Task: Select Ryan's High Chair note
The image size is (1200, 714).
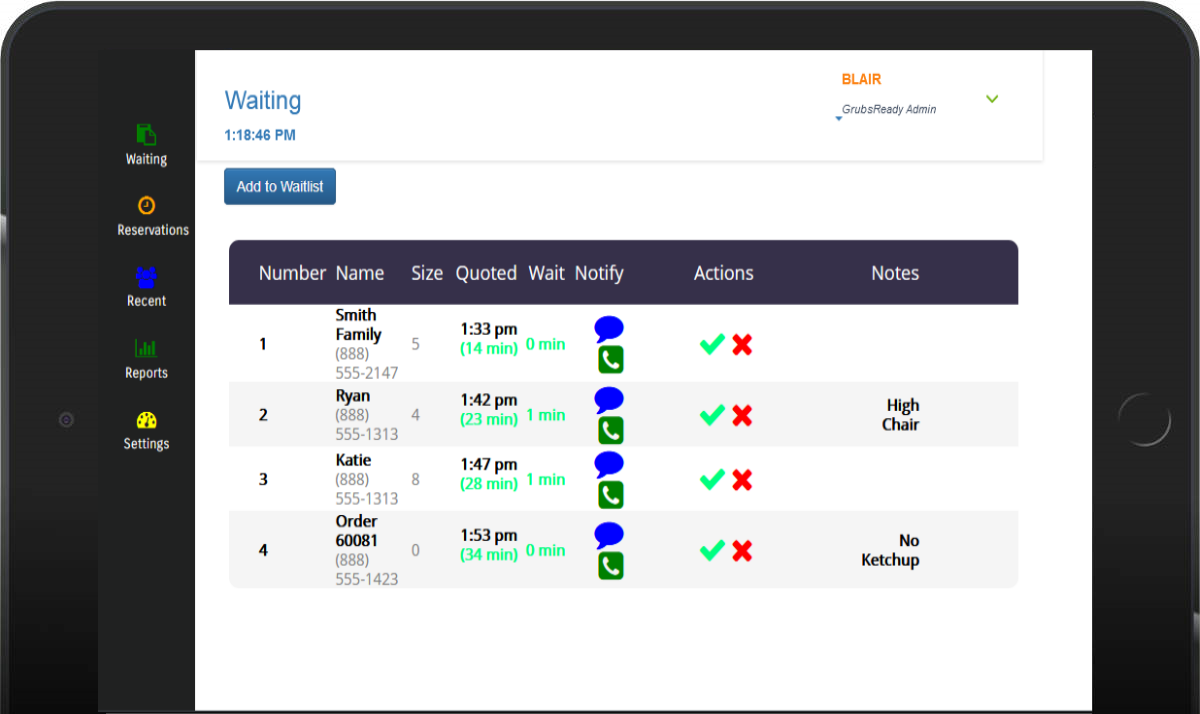Action: click(x=901, y=415)
